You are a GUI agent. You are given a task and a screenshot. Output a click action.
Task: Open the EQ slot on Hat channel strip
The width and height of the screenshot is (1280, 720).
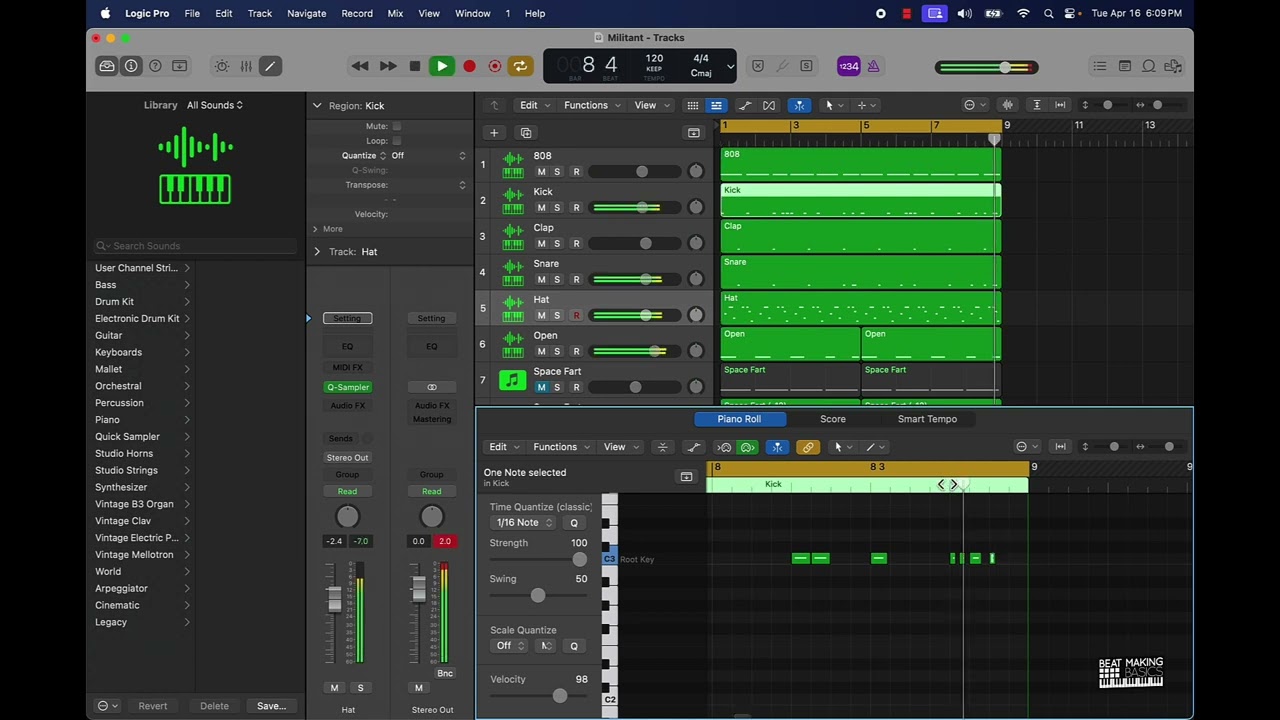348,347
